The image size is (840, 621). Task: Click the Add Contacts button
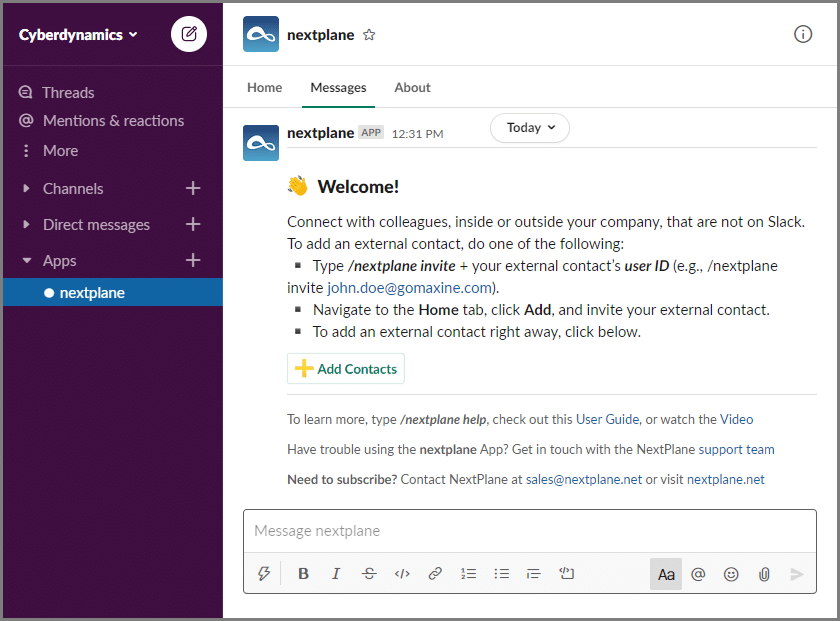pyautogui.click(x=346, y=369)
